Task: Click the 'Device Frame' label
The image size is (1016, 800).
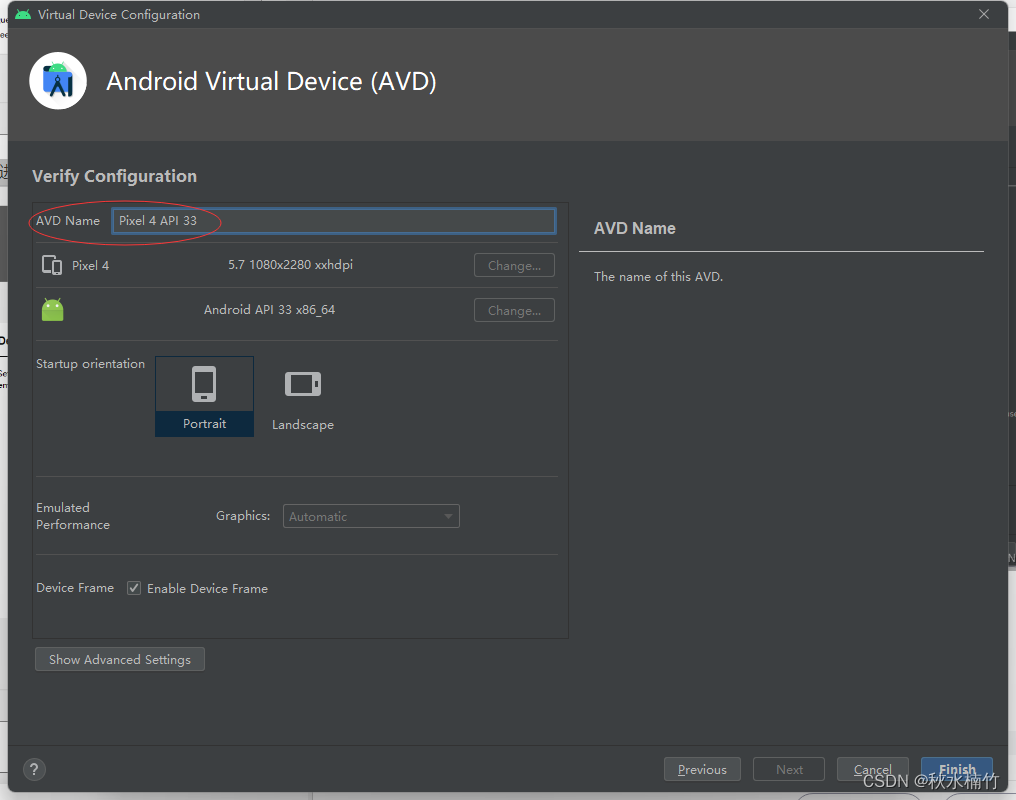Action: [75, 588]
